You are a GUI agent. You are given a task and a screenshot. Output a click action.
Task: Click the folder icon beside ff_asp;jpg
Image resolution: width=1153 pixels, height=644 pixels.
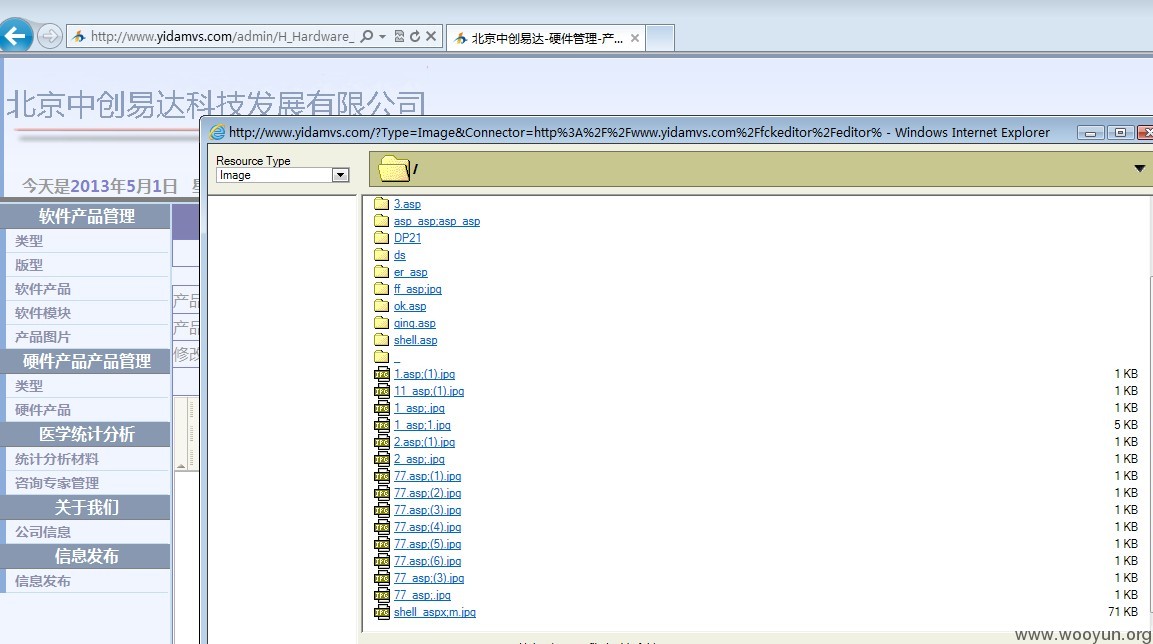click(x=381, y=288)
